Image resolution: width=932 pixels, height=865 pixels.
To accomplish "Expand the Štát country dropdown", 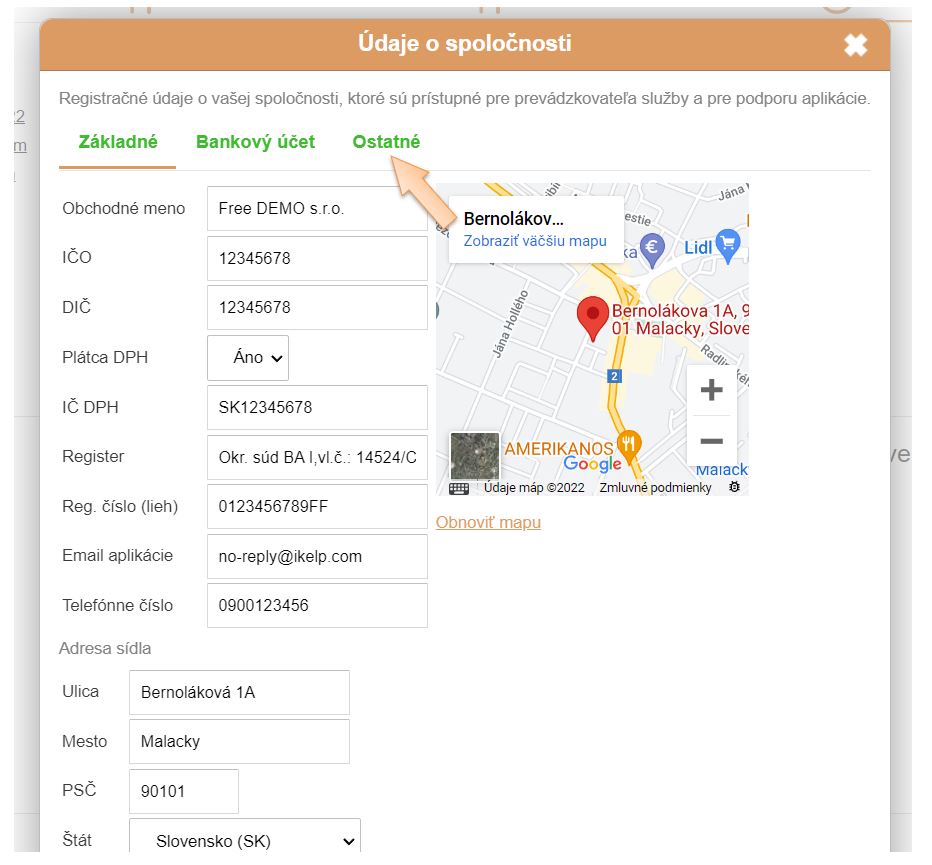I will coord(245,841).
